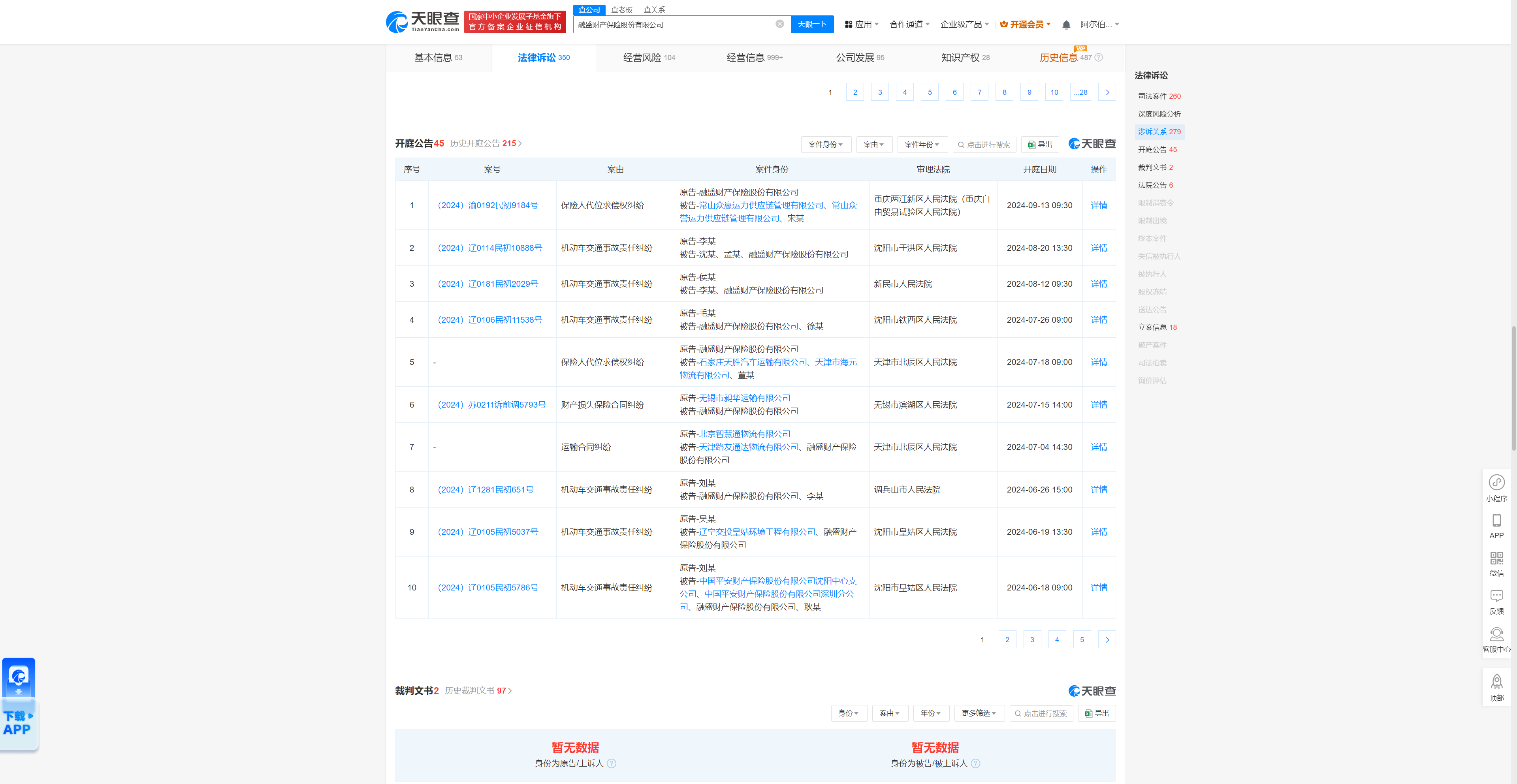Open case (2024)渝0192民初9184号

coord(487,205)
